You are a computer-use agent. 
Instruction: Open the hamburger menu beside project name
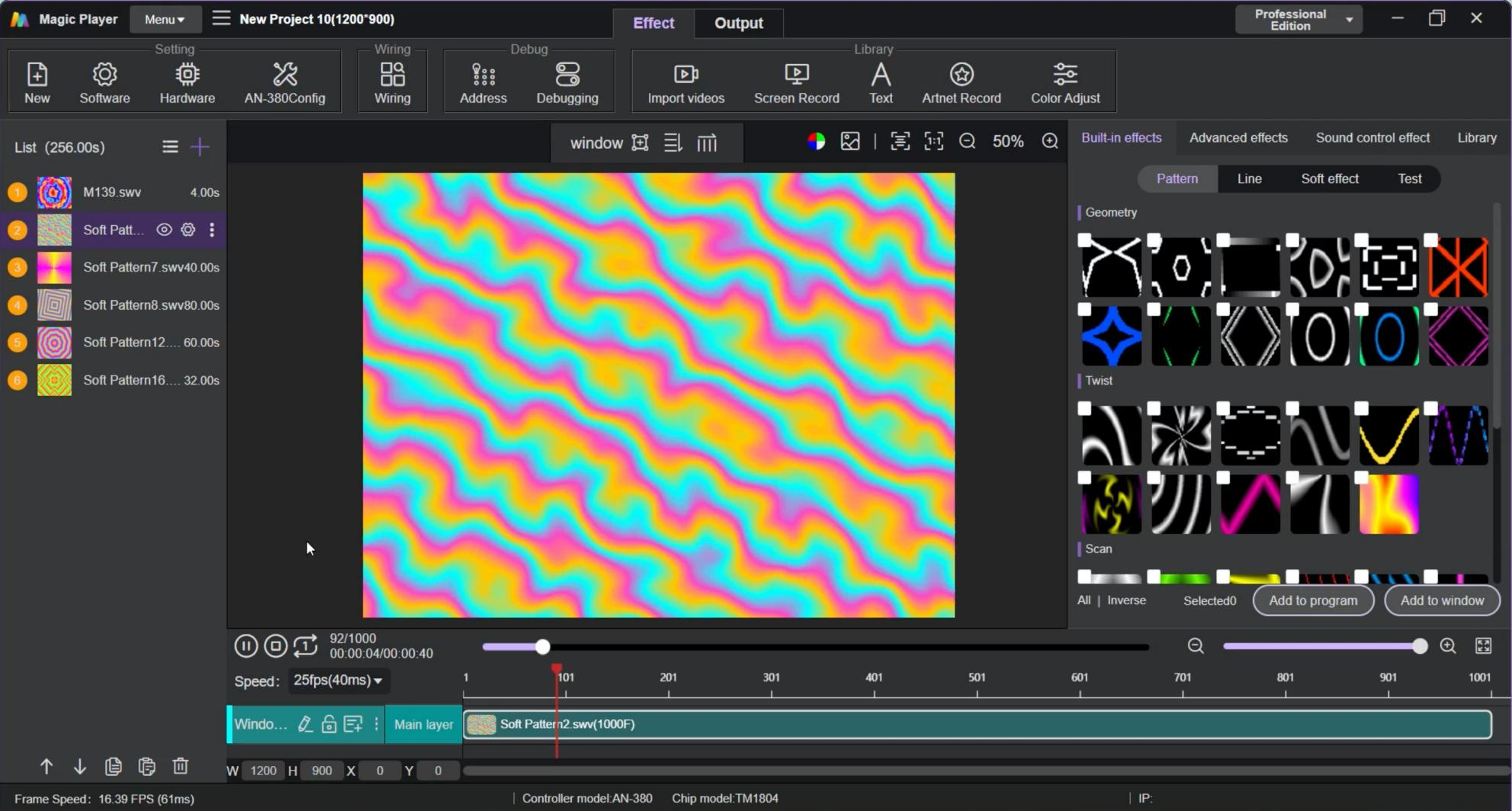tap(221, 18)
